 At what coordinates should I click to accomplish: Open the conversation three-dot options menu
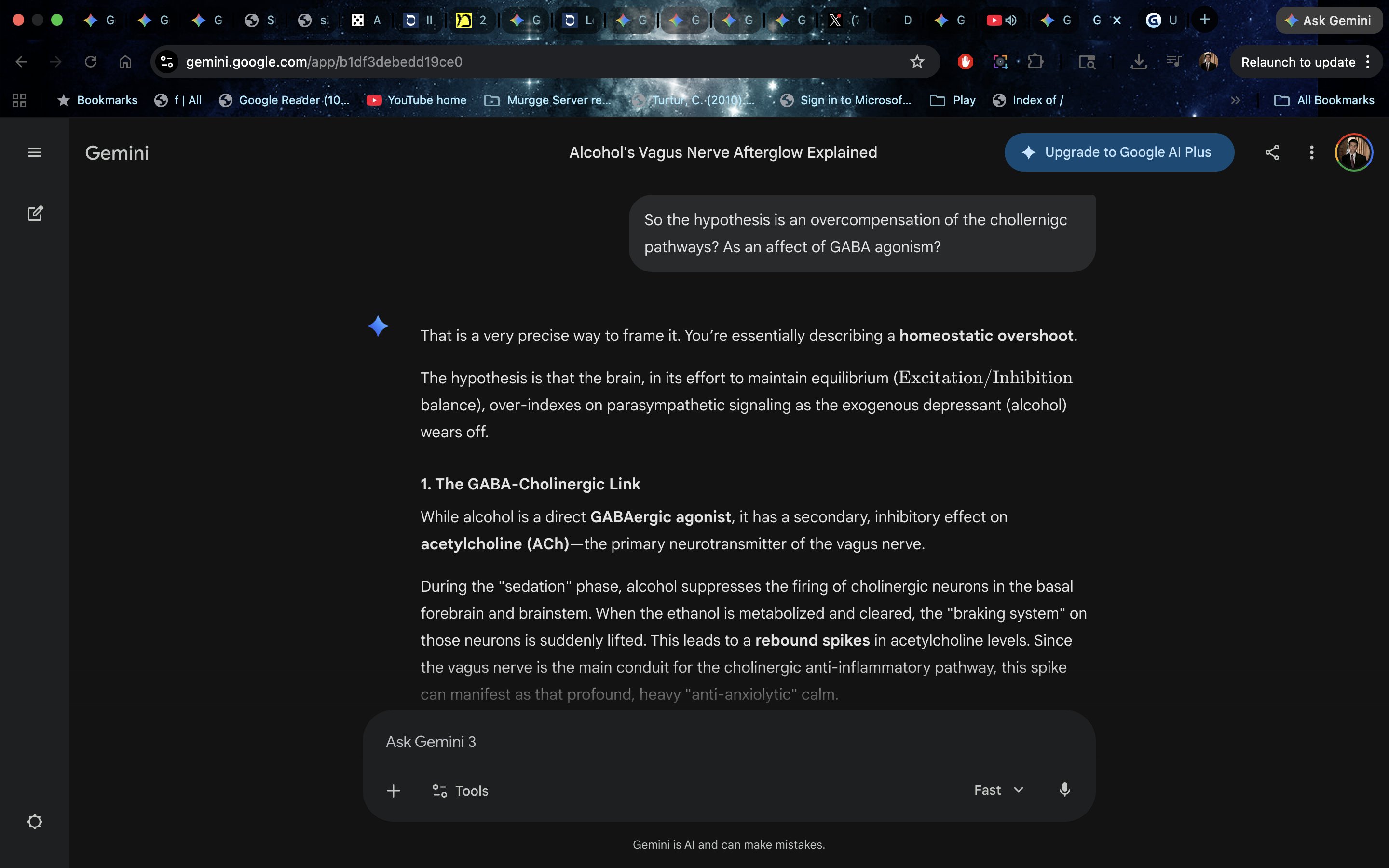coord(1311,153)
